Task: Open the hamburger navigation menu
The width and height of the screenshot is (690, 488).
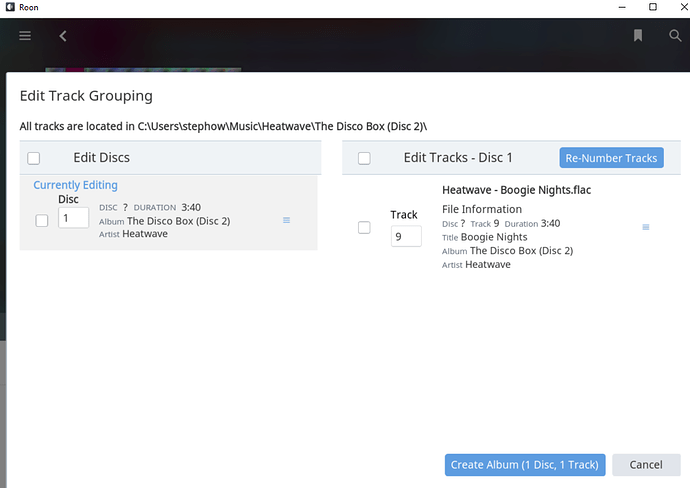Action: [25, 36]
